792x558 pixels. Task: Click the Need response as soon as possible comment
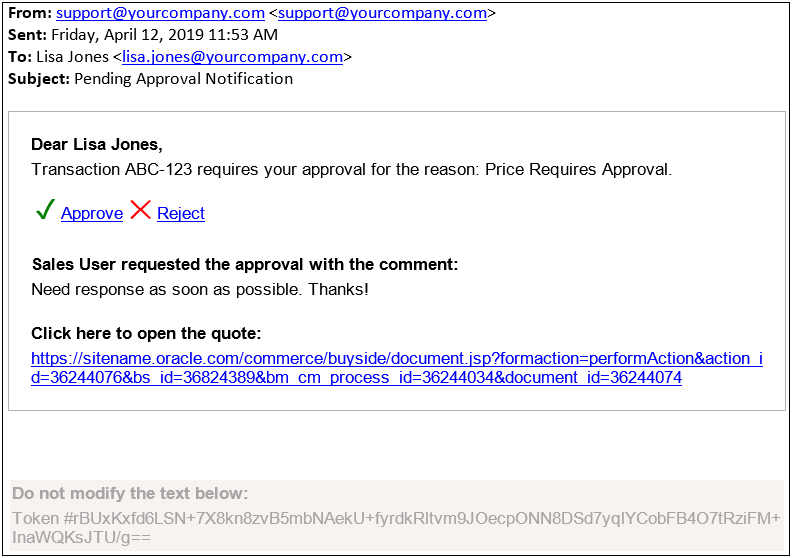[x=200, y=290]
